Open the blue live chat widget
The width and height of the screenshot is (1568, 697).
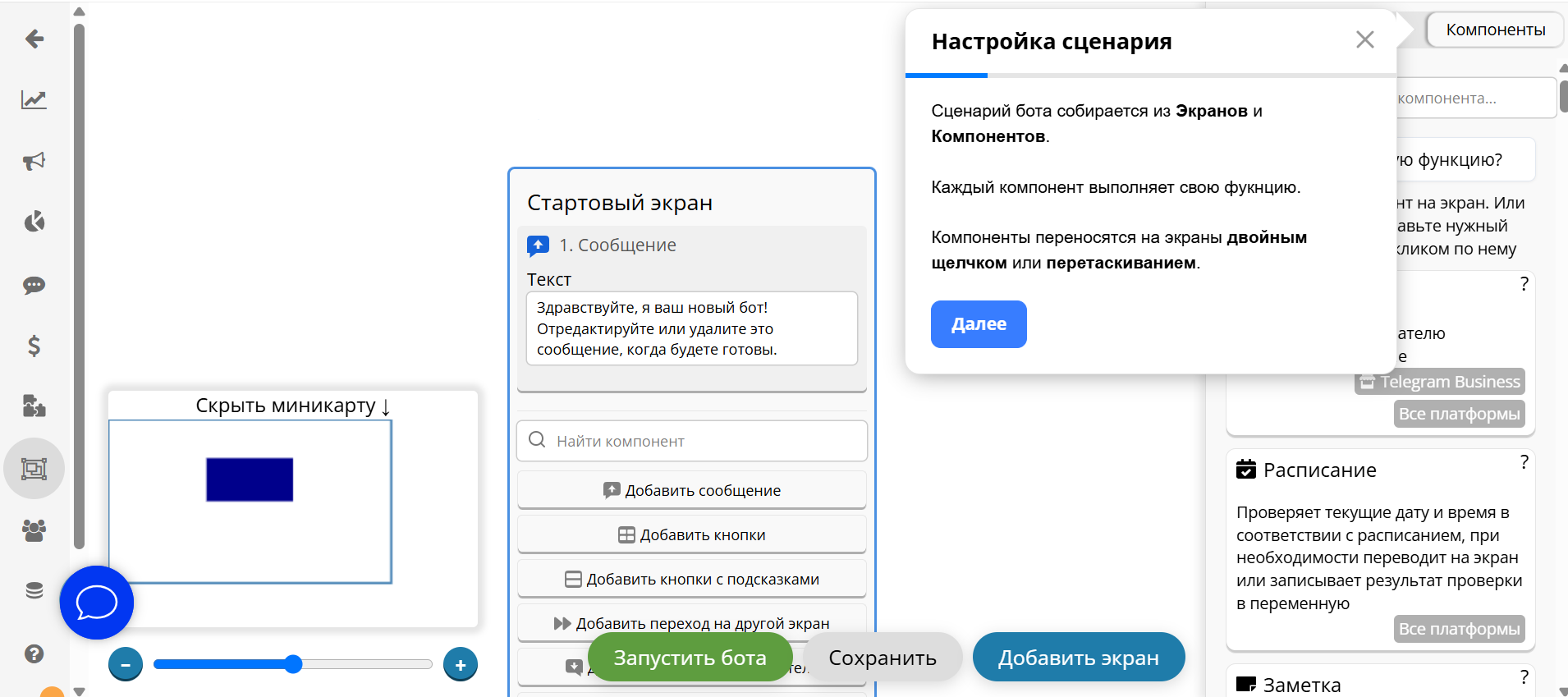click(x=97, y=603)
